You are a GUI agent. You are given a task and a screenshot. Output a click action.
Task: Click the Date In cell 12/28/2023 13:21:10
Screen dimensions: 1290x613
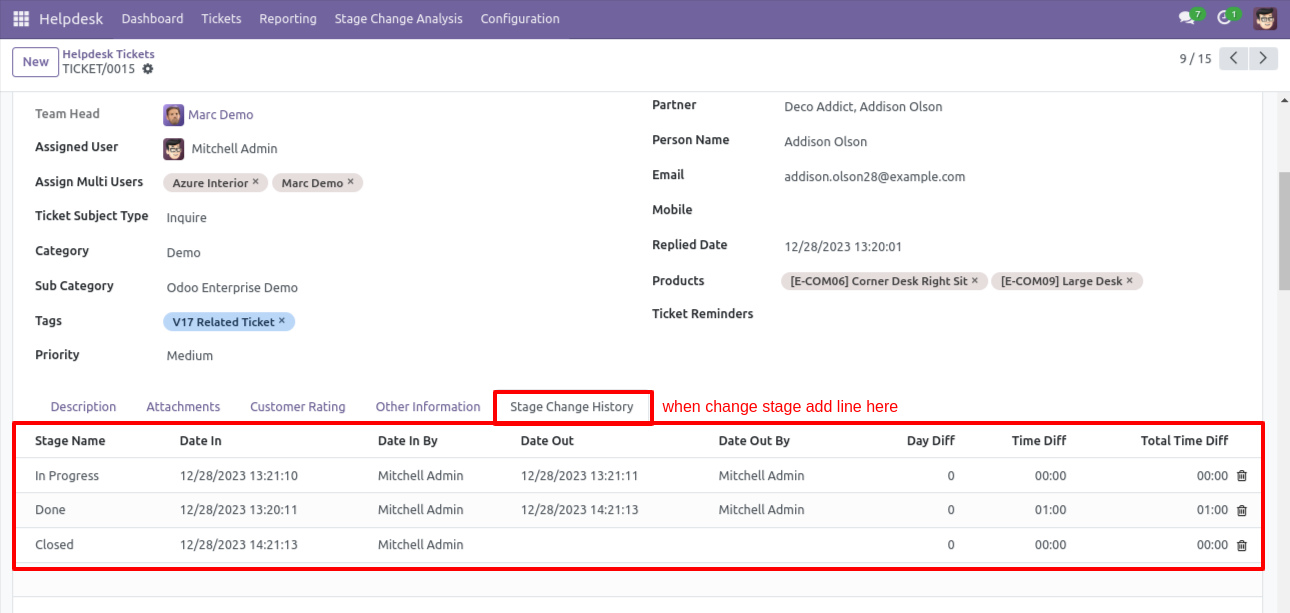[239, 476]
